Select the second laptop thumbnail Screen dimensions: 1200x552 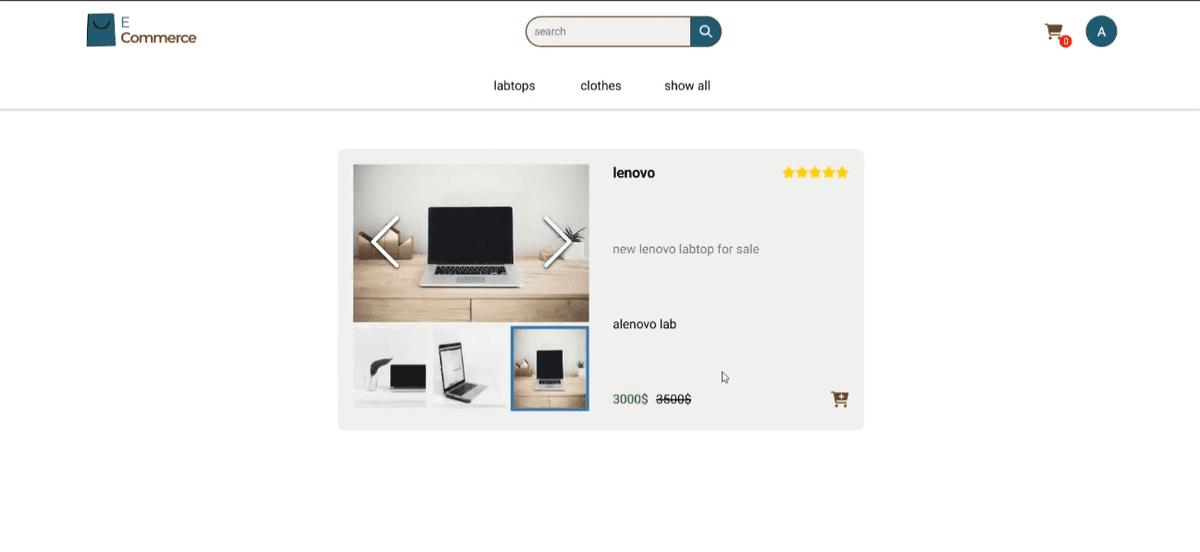[x=469, y=368]
